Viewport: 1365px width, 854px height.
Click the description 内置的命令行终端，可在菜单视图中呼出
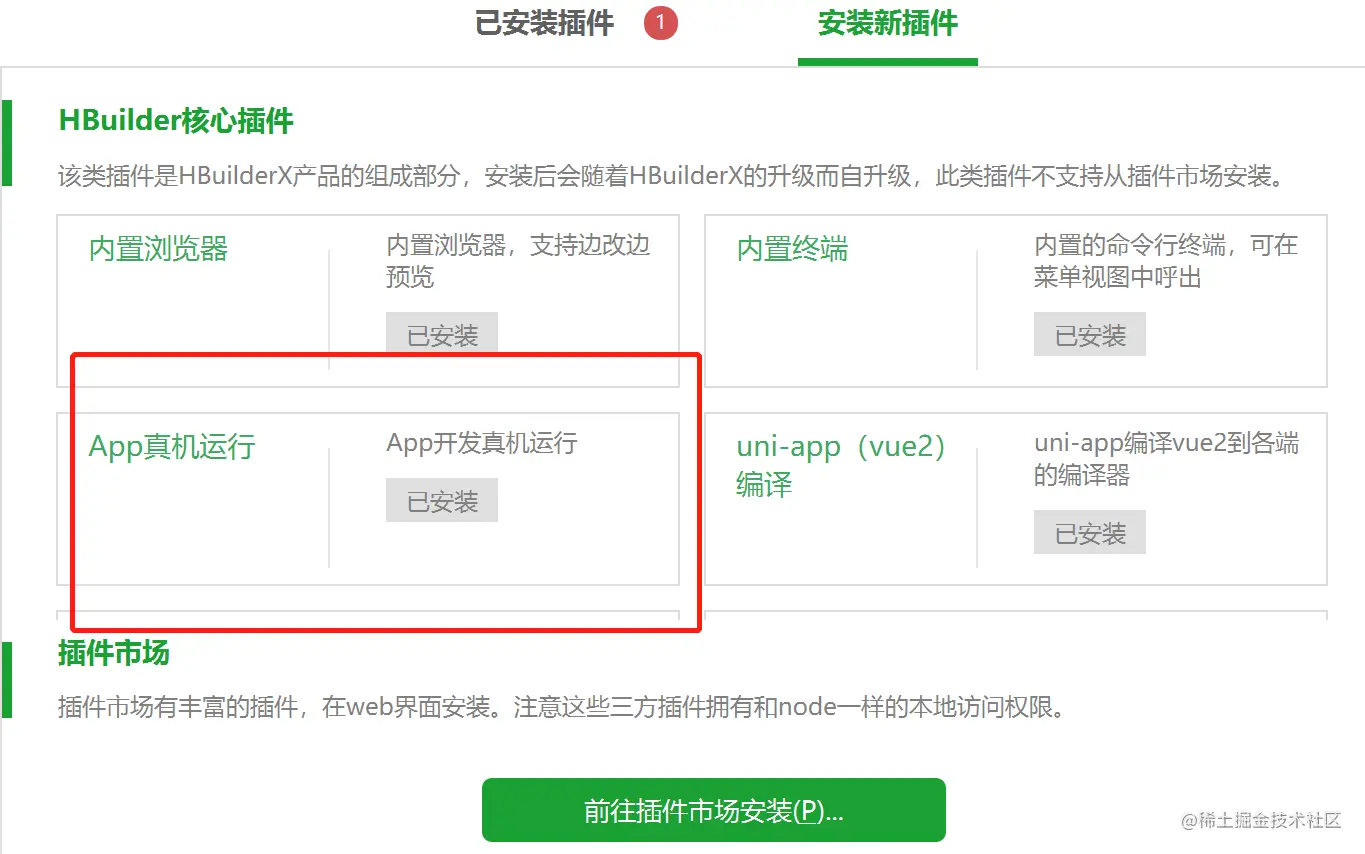pos(1166,260)
